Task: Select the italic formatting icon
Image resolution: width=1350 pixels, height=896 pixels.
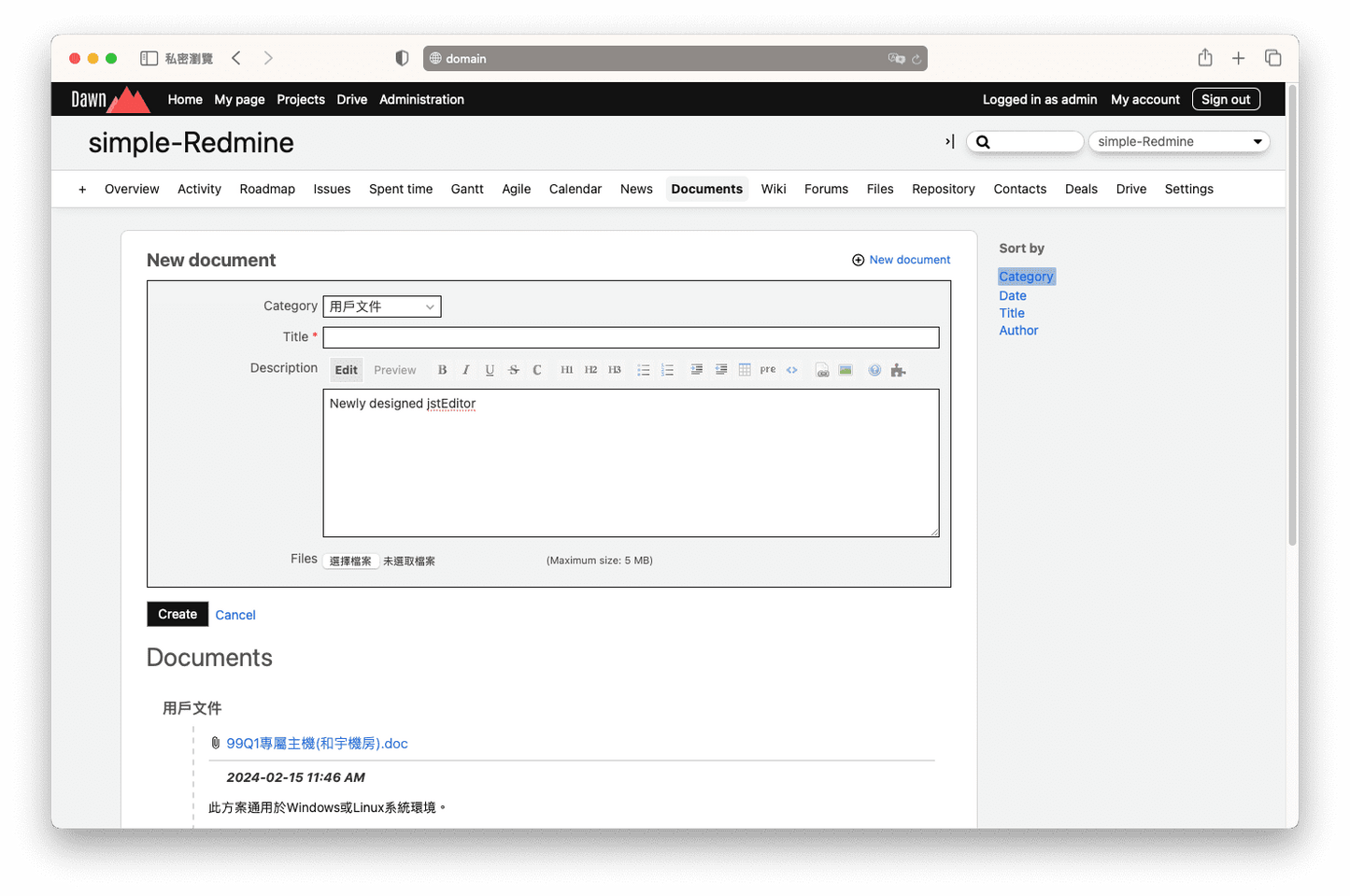Action: [x=465, y=369]
